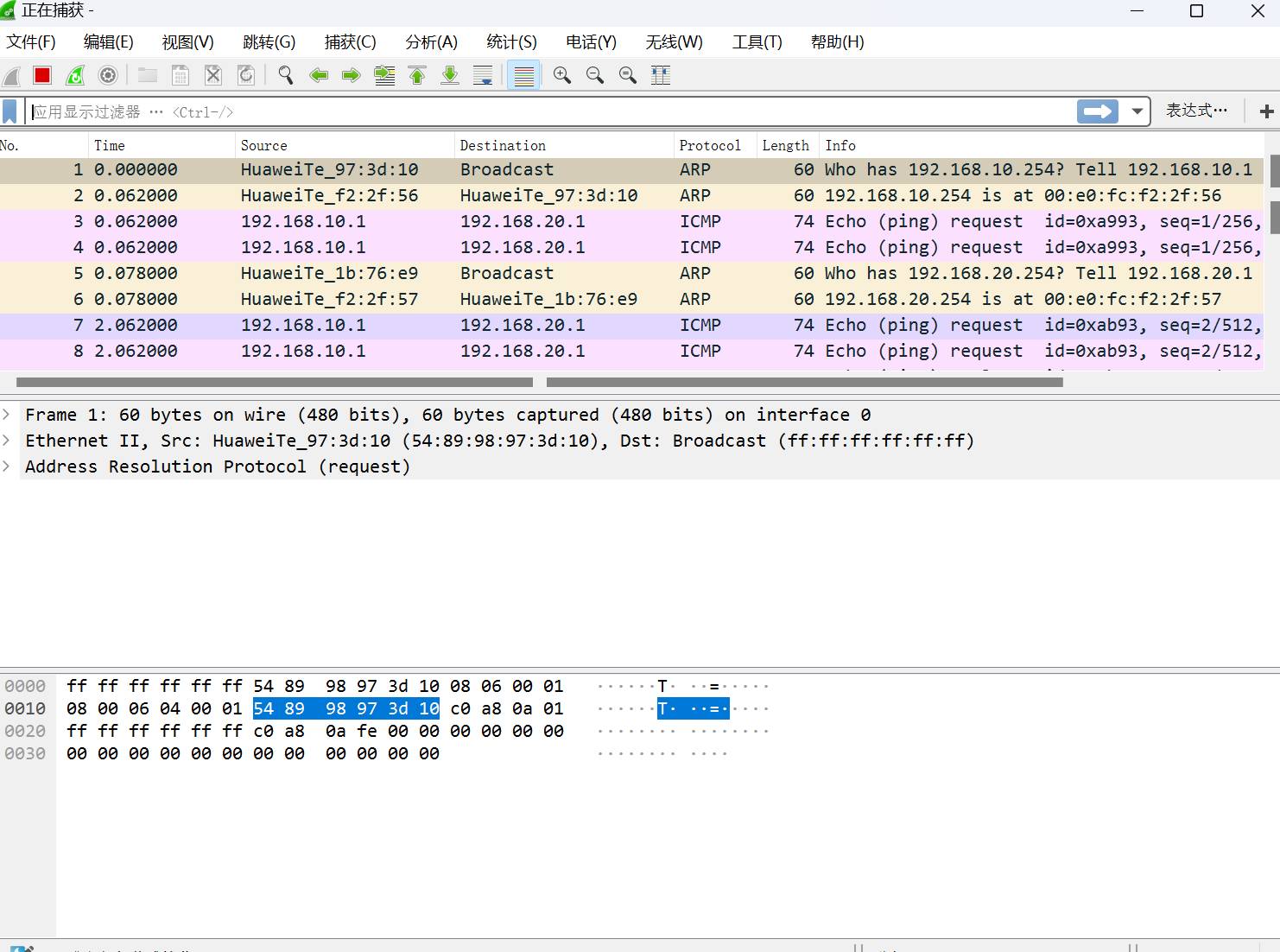Open the 统计(S) menu
This screenshot has width=1280, height=952.
click(511, 42)
